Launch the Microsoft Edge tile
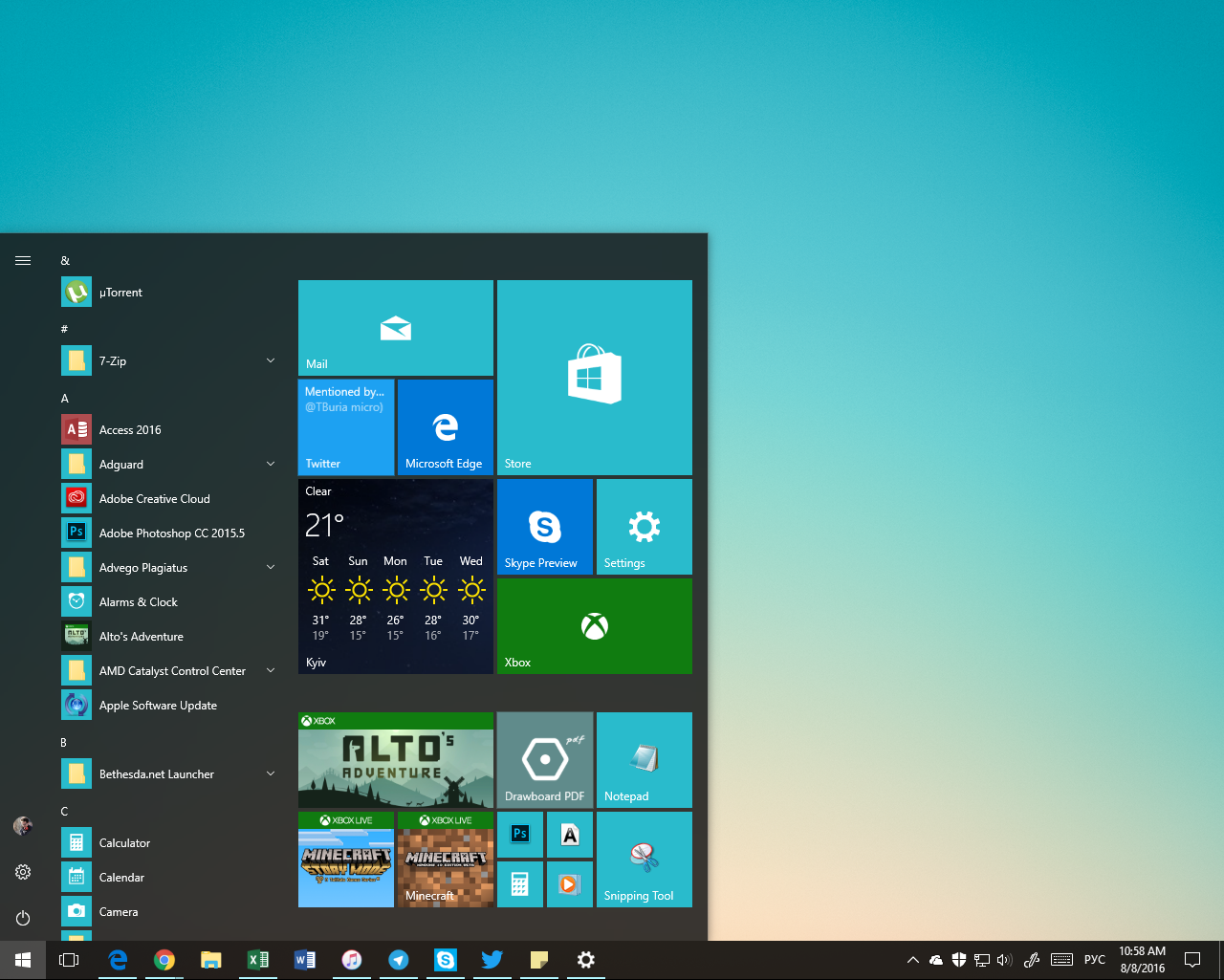Viewport: 1224px width, 980px height. (446, 427)
